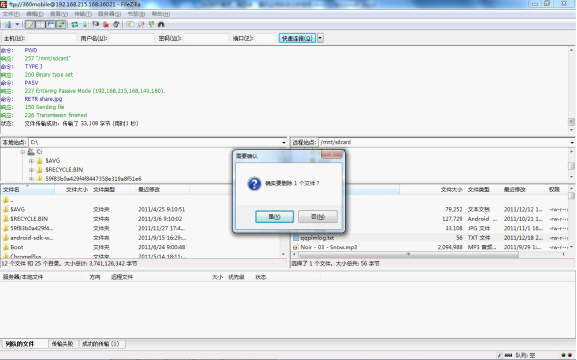Toggle the directory comparison icon

141,25
